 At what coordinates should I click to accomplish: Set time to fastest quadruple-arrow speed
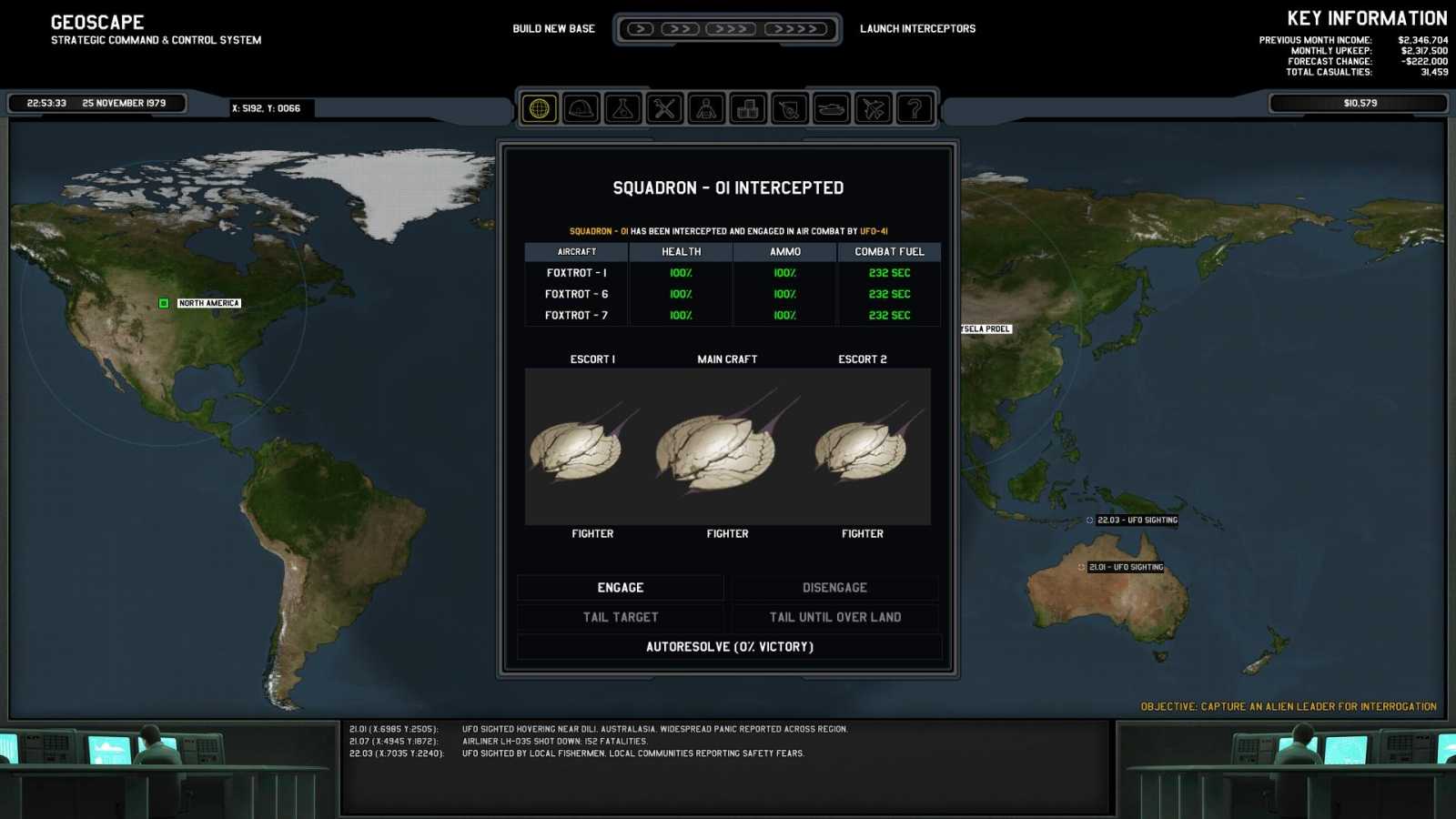click(795, 29)
